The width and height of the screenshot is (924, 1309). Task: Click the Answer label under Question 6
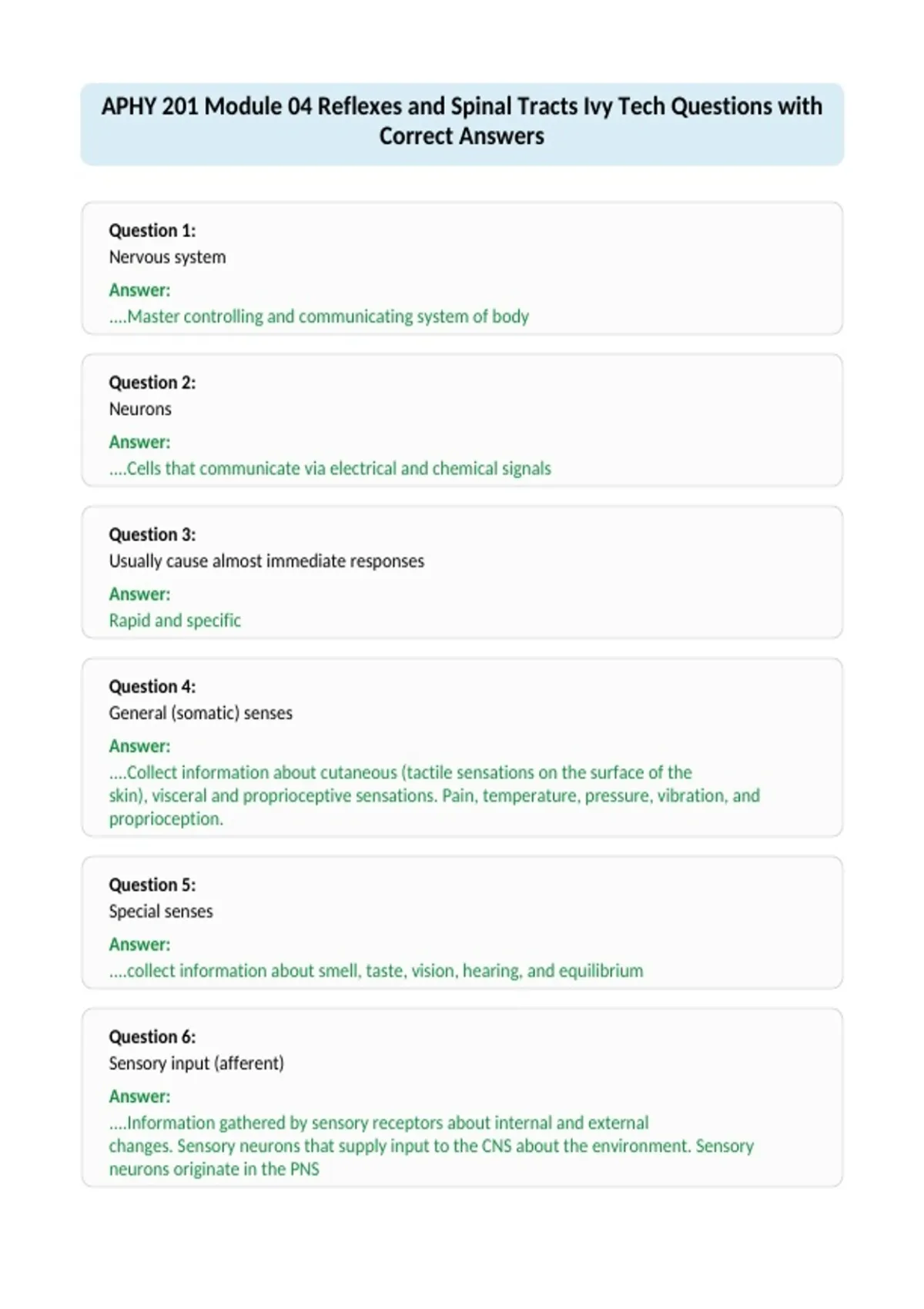[139, 1096]
